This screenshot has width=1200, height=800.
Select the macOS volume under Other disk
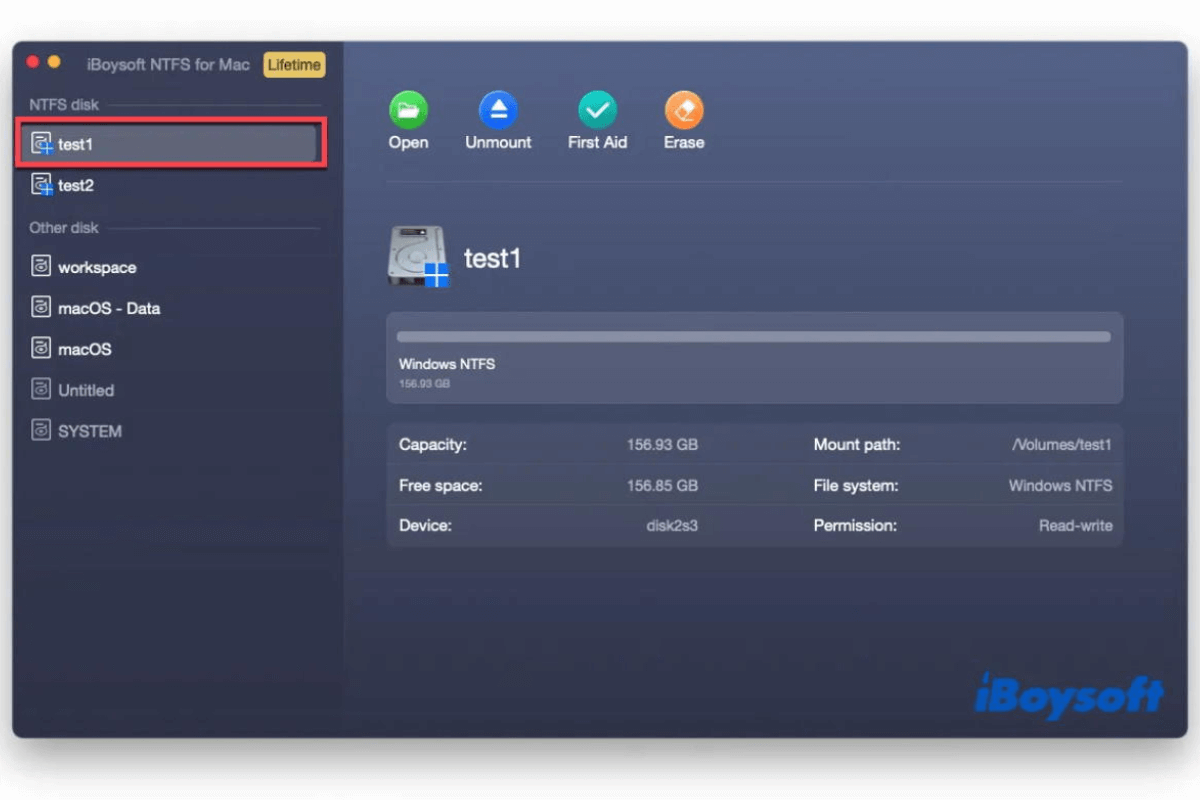click(x=83, y=349)
